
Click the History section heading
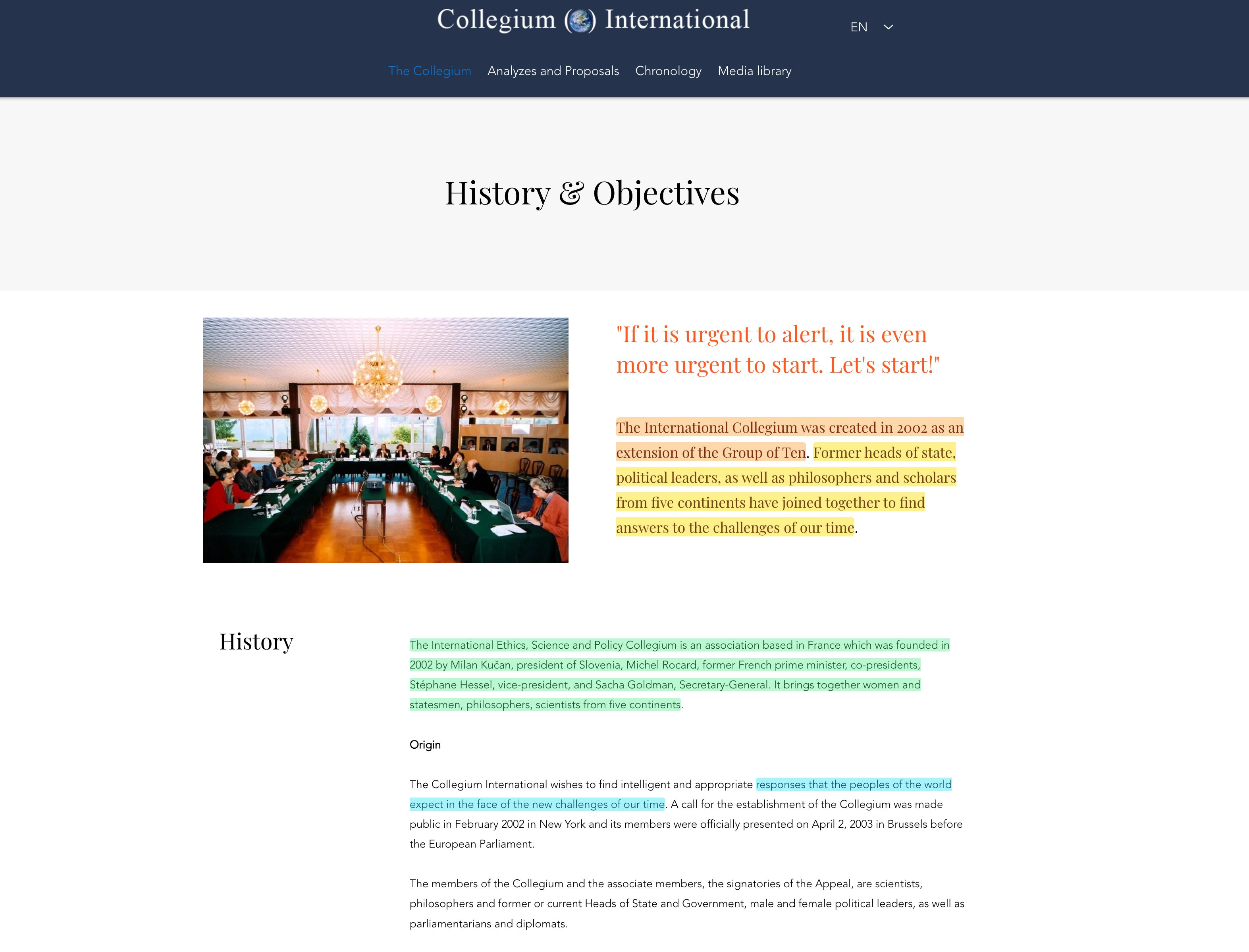(x=256, y=642)
